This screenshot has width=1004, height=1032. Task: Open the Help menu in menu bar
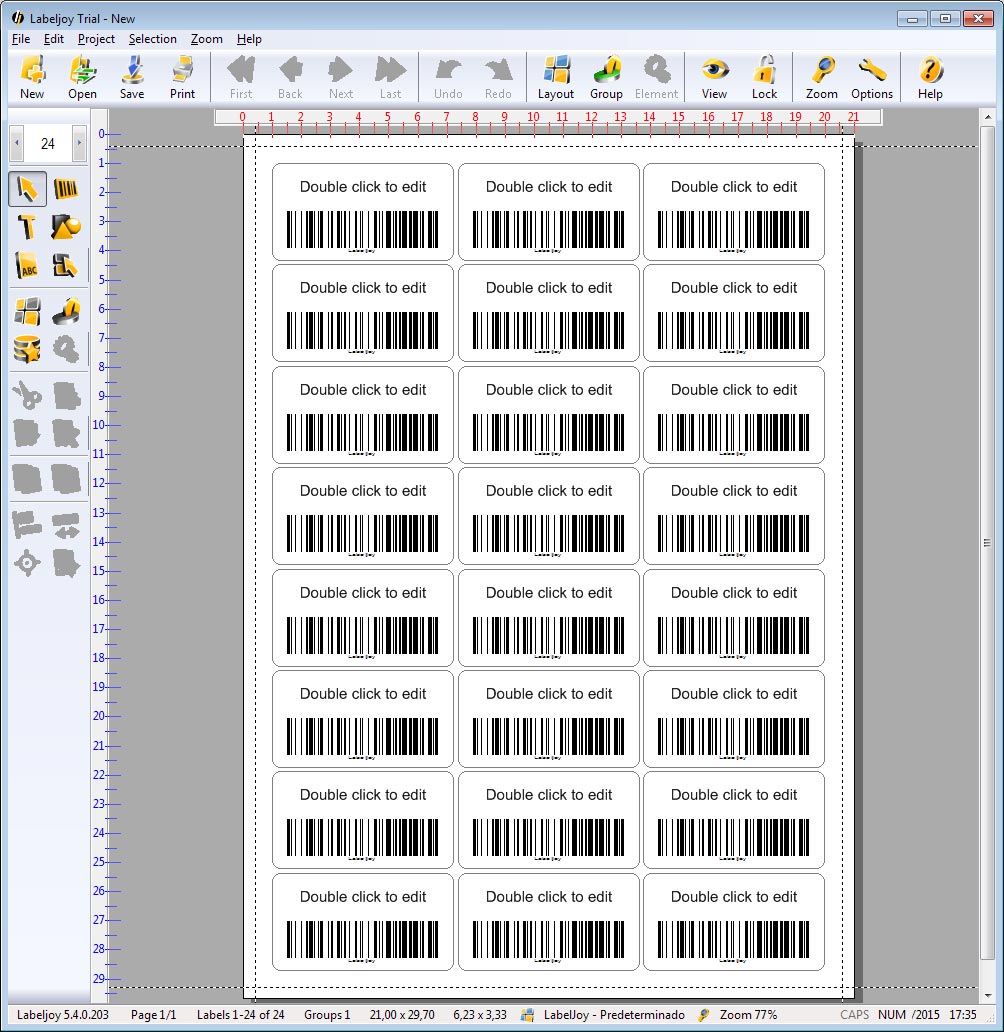(x=250, y=39)
